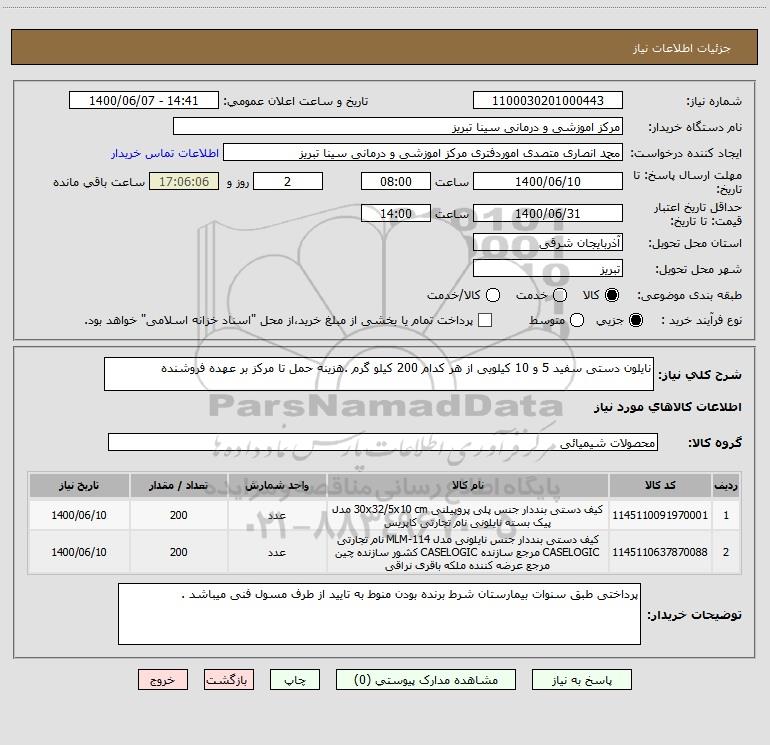Click the نام دستگاه خریدار field
770x745 pixels.
pyautogui.click(x=398, y=126)
